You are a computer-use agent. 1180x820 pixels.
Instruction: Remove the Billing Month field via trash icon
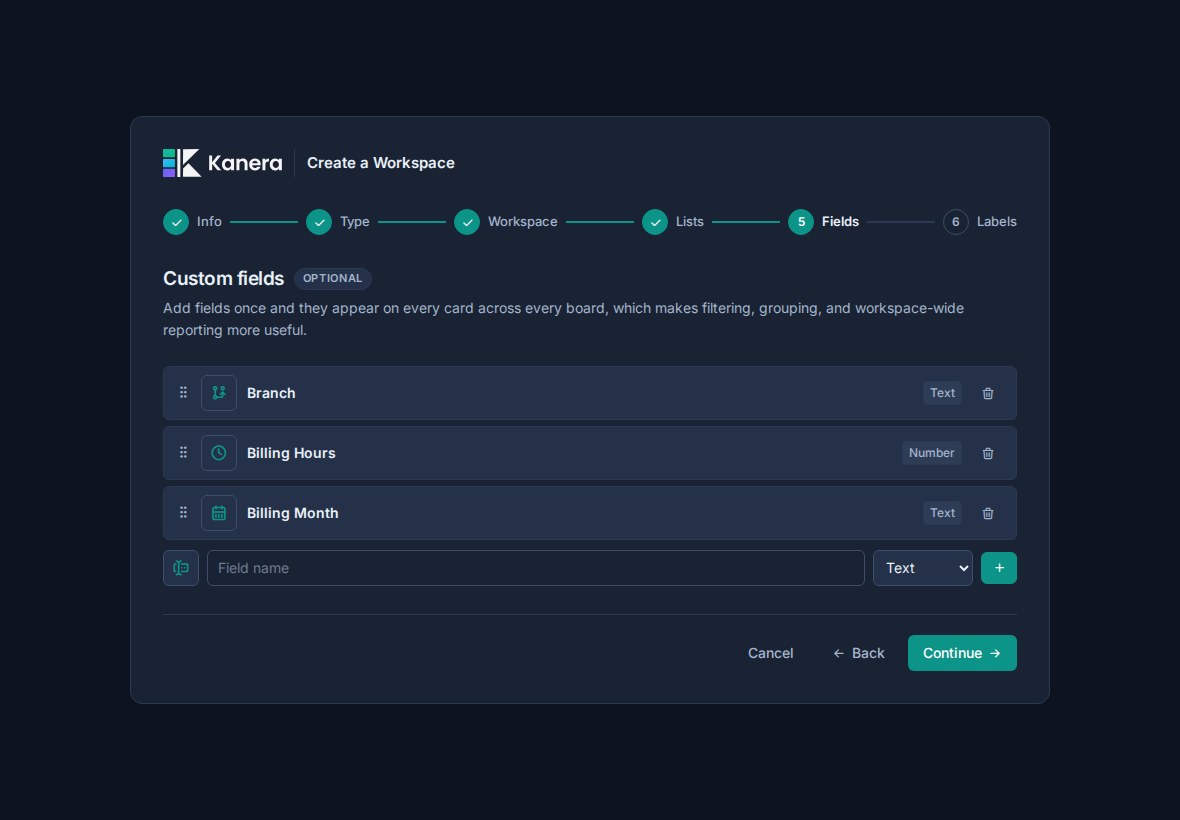pos(988,514)
